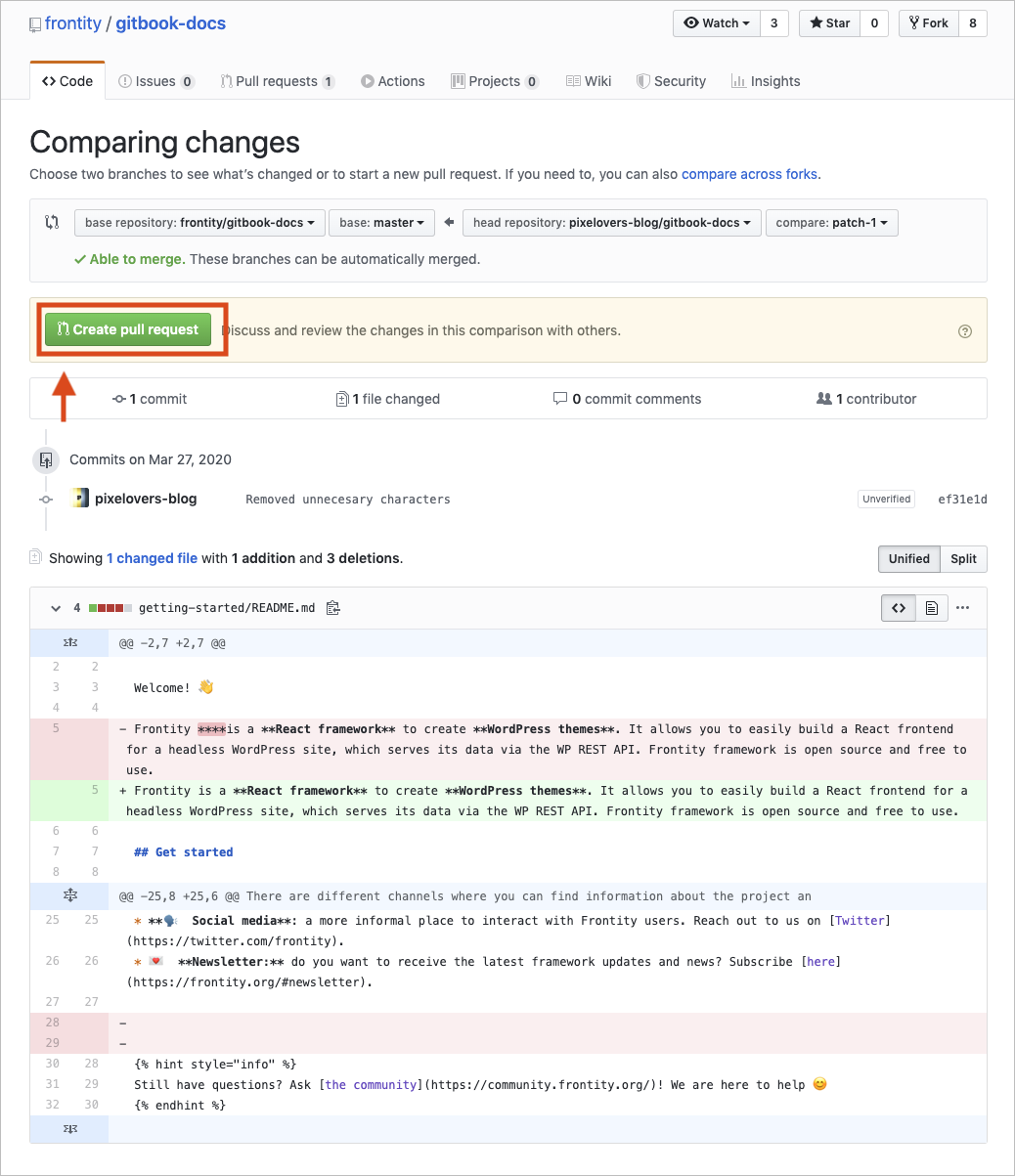Open the ellipsis options icon on the diff header

(963, 607)
